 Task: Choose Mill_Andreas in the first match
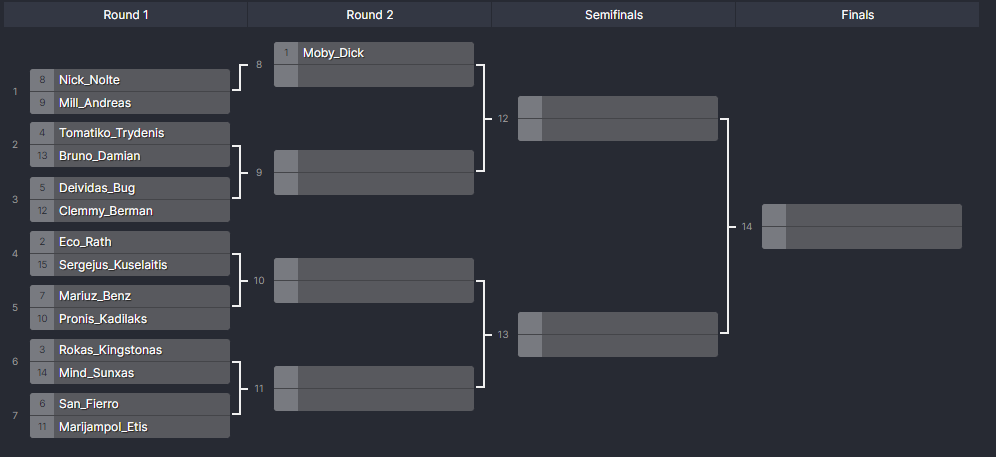tap(130, 103)
